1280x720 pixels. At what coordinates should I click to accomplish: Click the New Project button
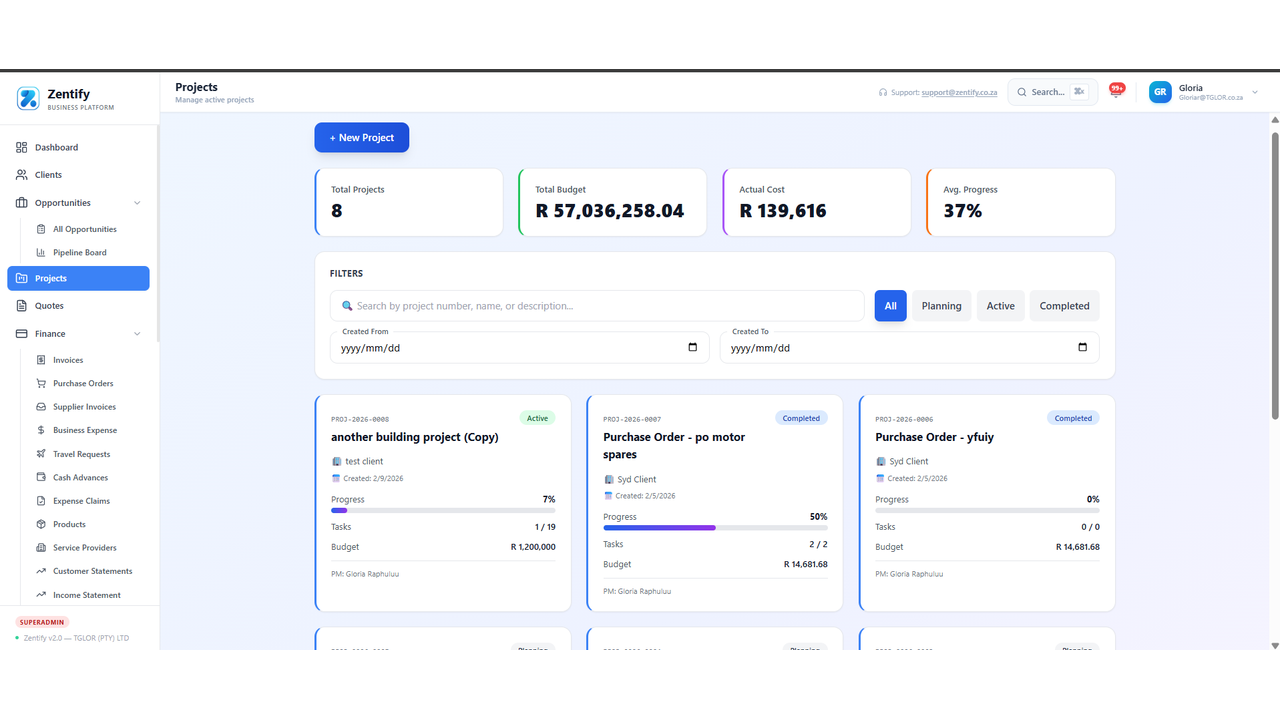coord(362,138)
